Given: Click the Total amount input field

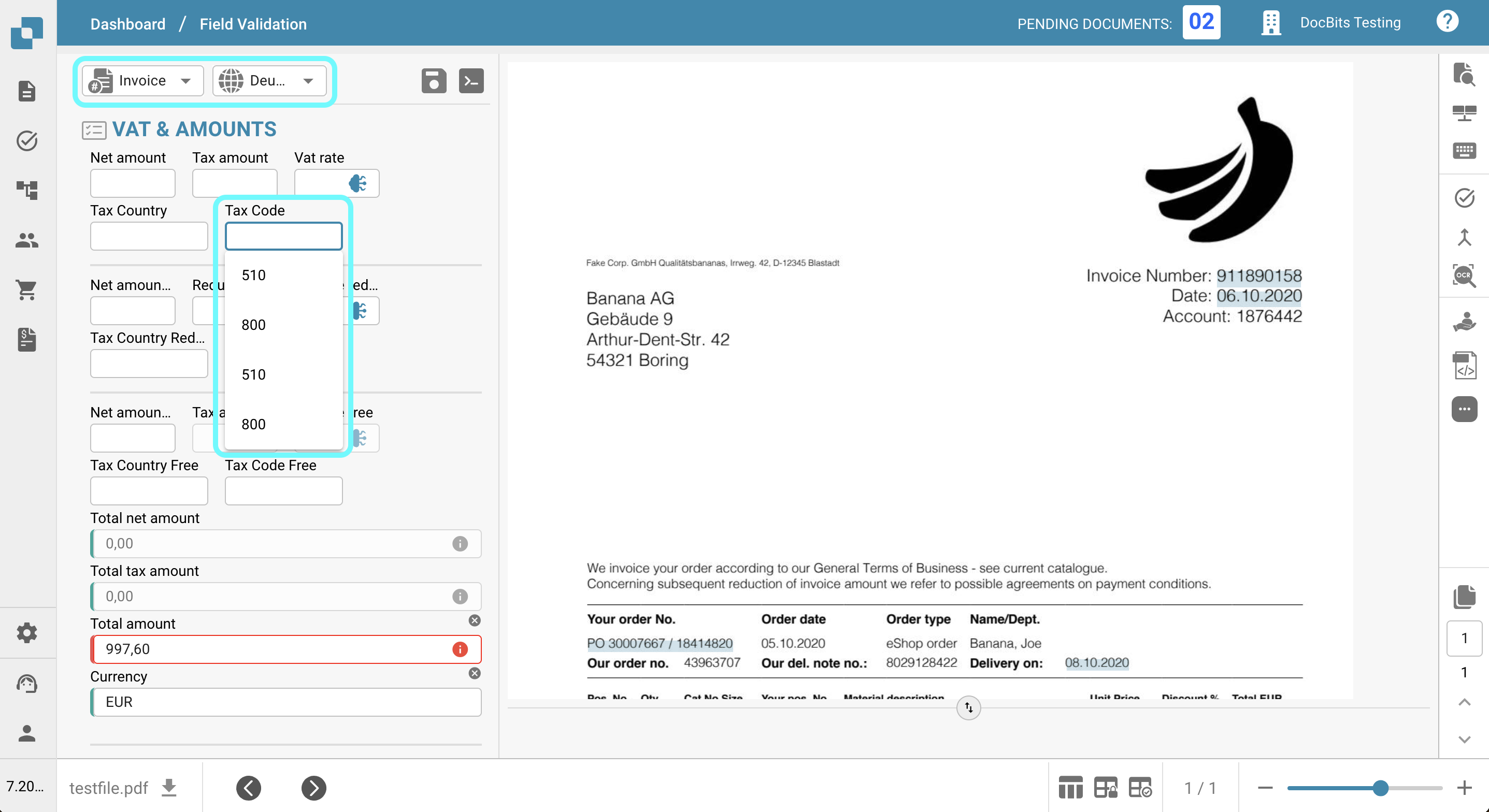Looking at the screenshot, I should [x=271, y=649].
